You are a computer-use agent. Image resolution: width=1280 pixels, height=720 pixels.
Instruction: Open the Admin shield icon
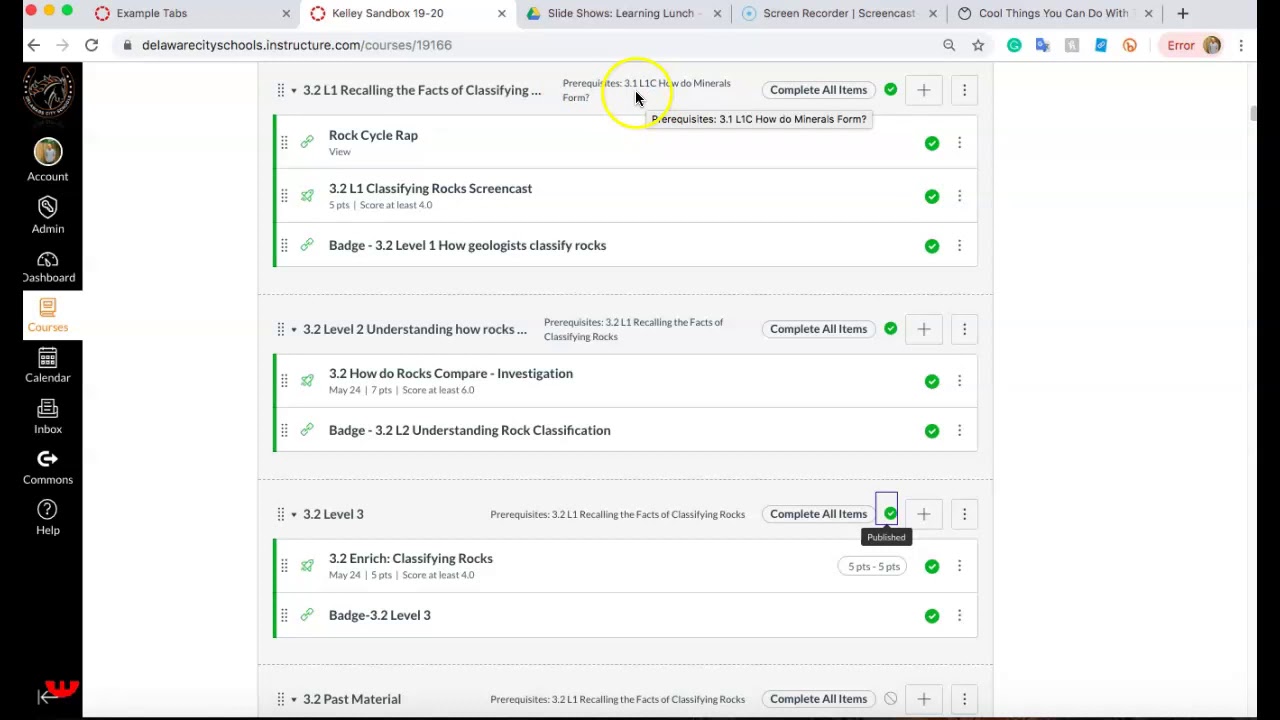pos(47,214)
